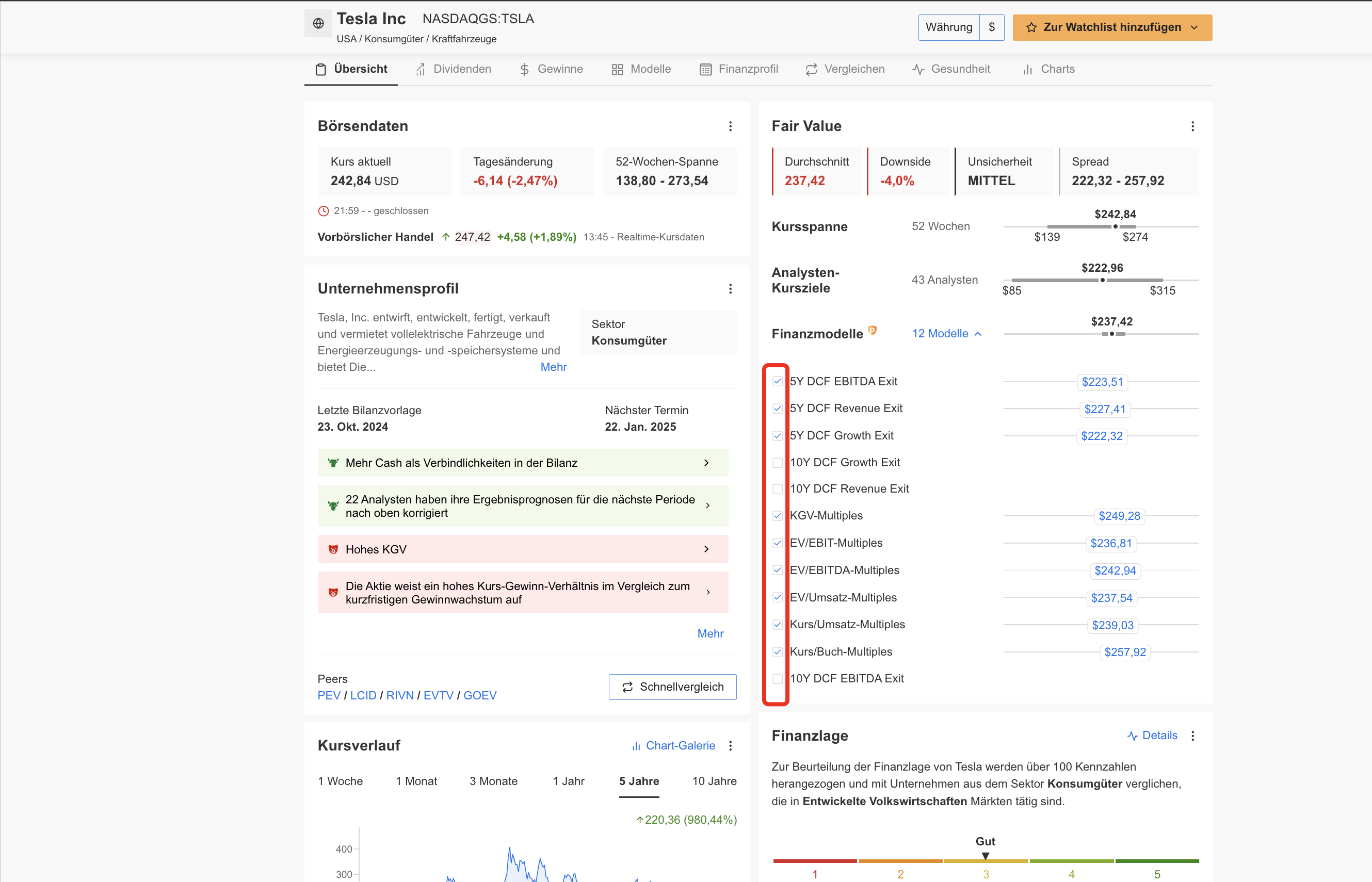Image resolution: width=1372 pixels, height=882 pixels.
Task: Click the bull icon beside Mehr Cash als Verbindlichkeiten
Action: (x=333, y=463)
